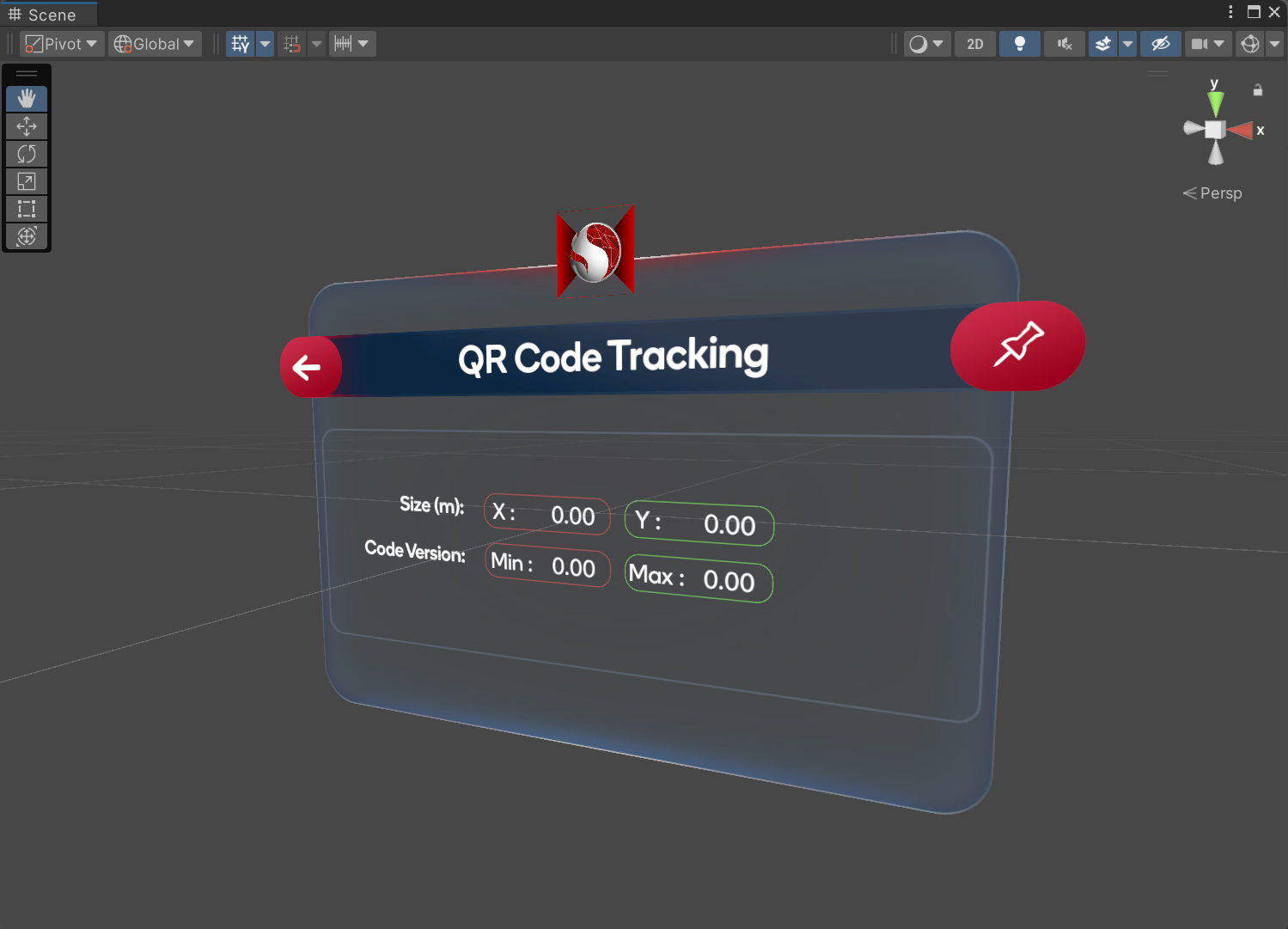
Task: Click the X size value field
Action: coord(547,514)
